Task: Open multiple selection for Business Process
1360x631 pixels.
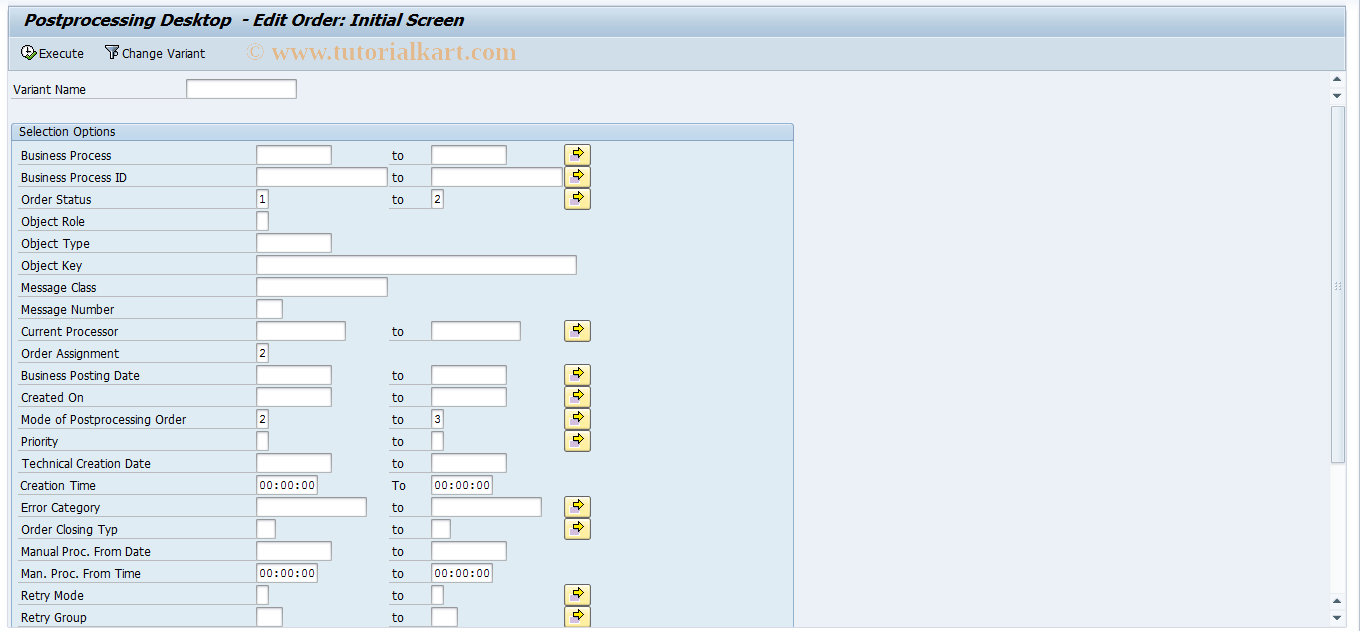Action: pos(577,154)
